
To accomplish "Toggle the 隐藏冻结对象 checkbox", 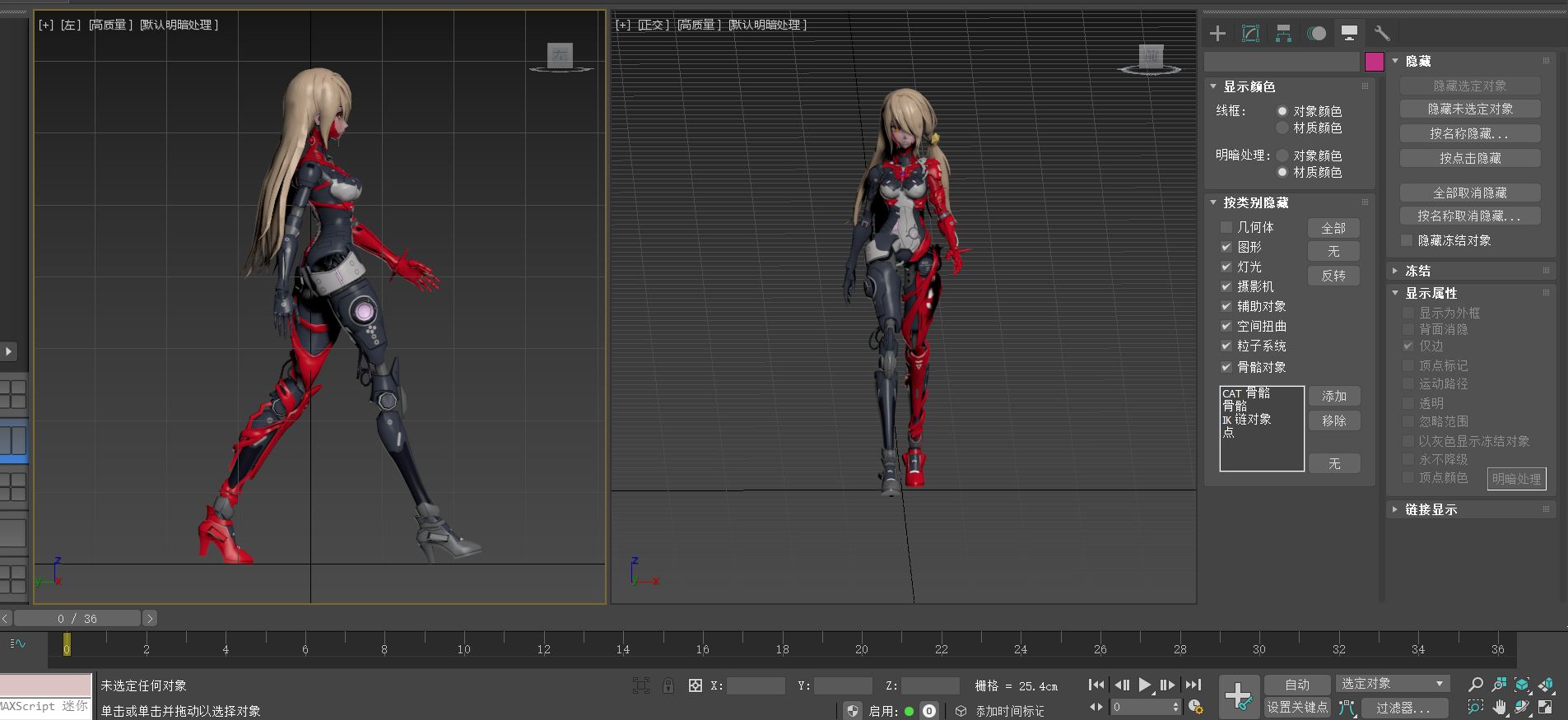I will pyautogui.click(x=1407, y=240).
